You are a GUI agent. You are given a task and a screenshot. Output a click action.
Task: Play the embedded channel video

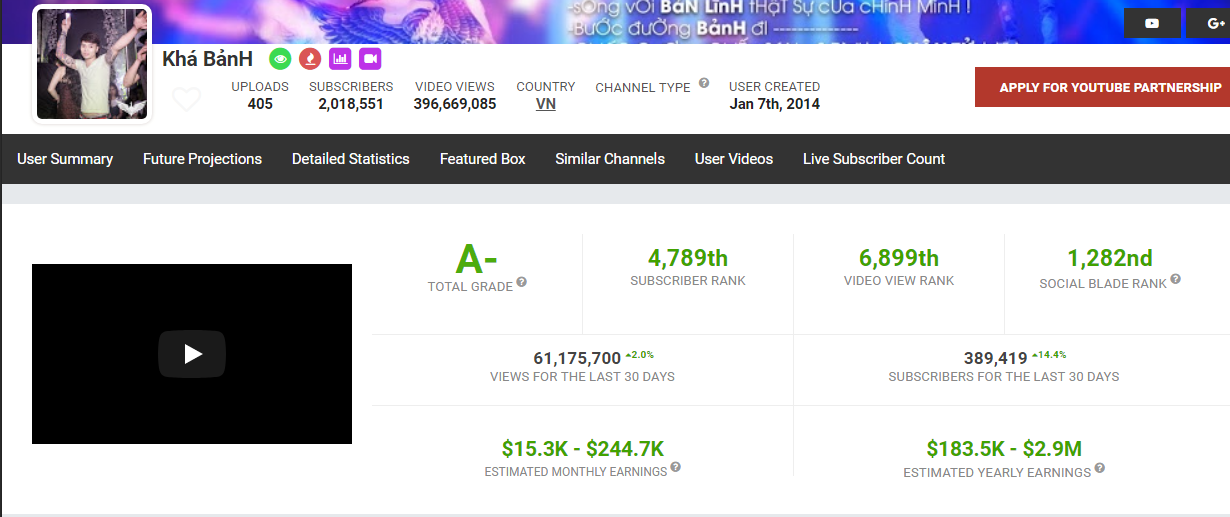point(192,354)
